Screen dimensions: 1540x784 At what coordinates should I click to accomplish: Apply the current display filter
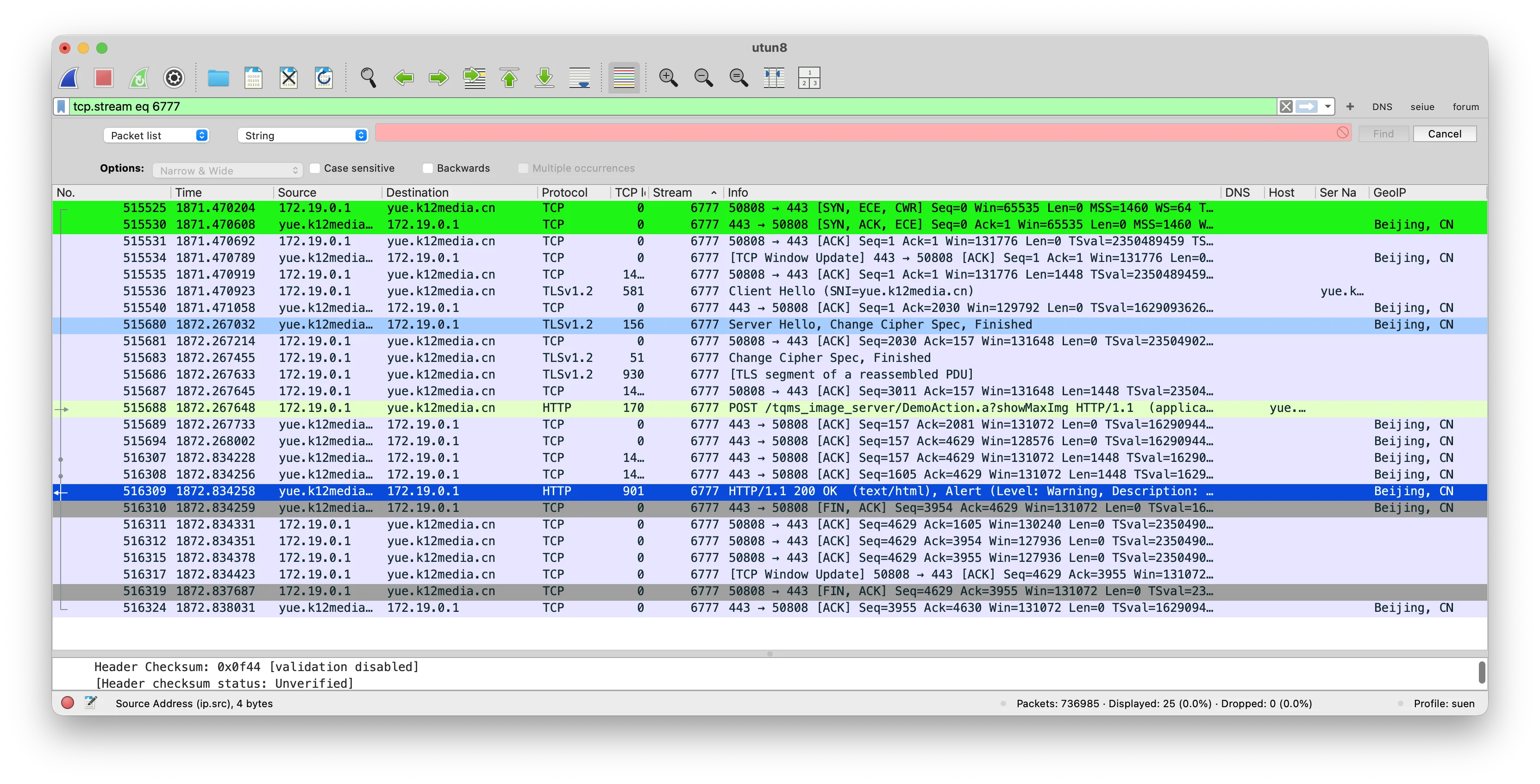(1307, 106)
